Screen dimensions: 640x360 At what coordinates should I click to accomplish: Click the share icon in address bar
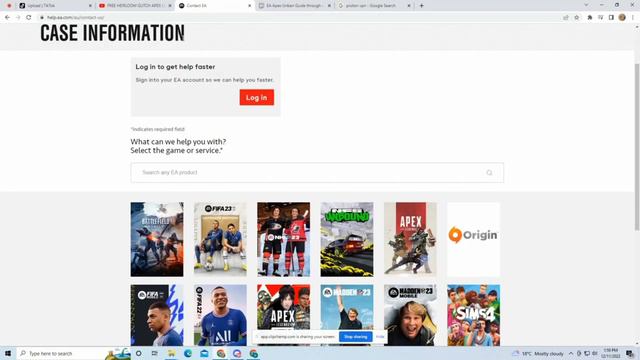[566, 18]
